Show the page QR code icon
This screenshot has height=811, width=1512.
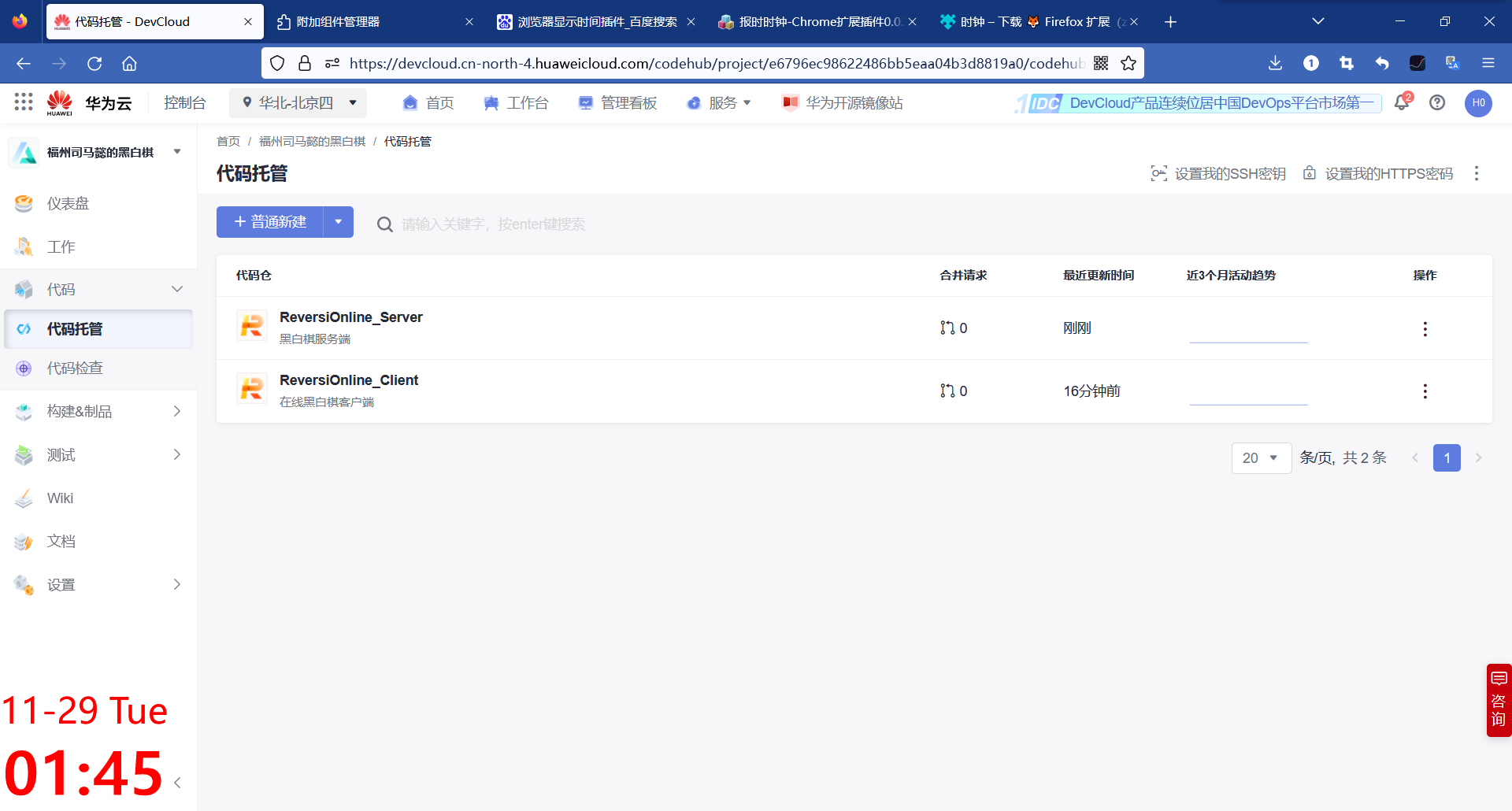tap(1101, 63)
